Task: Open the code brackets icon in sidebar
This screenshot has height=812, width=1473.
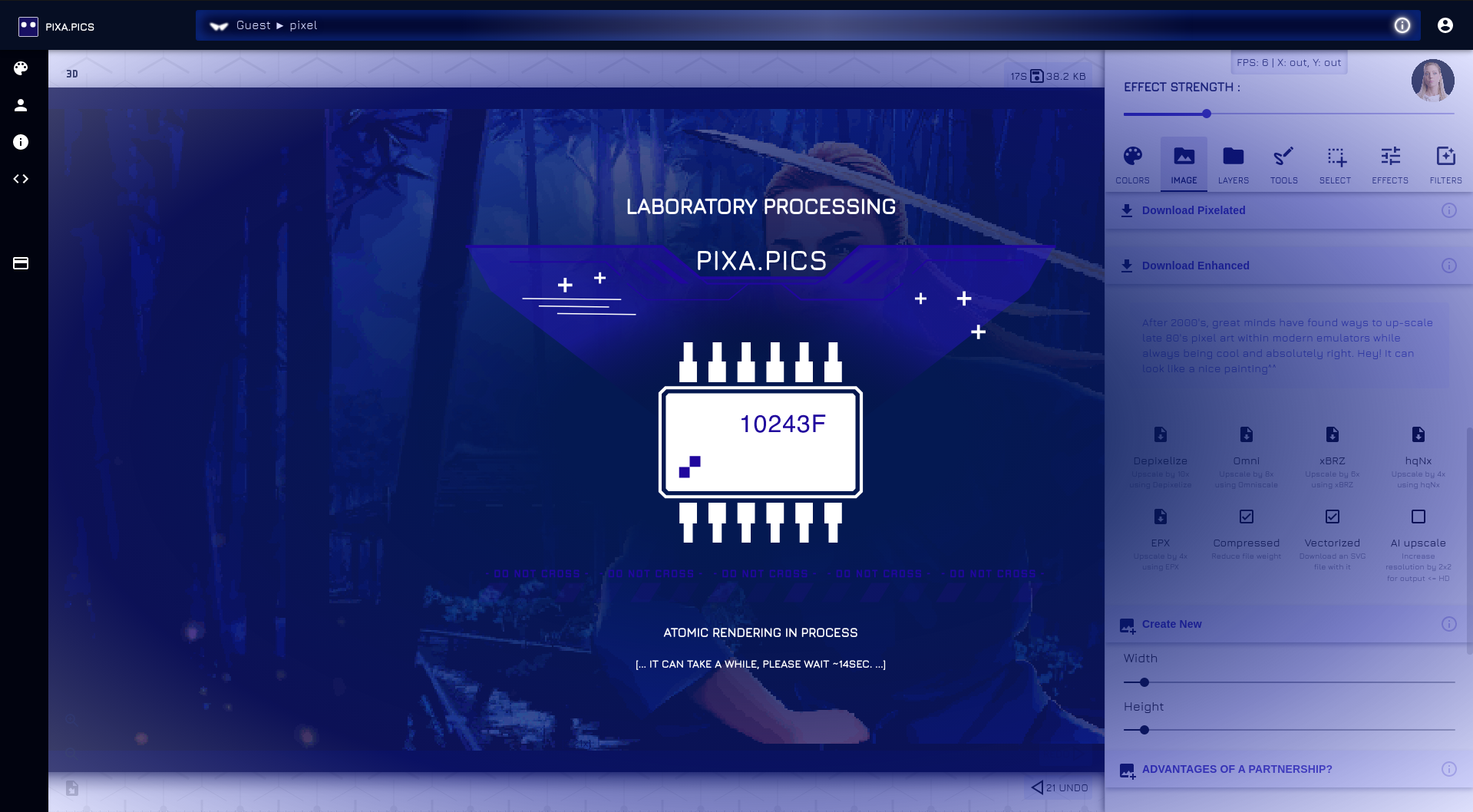Action: pos(21,179)
